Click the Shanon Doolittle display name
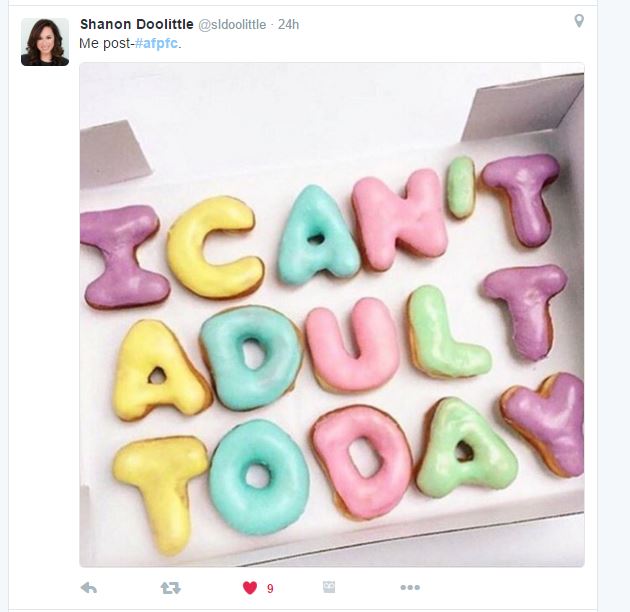Viewport: 630px width, 612px height. [x=137, y=24]
